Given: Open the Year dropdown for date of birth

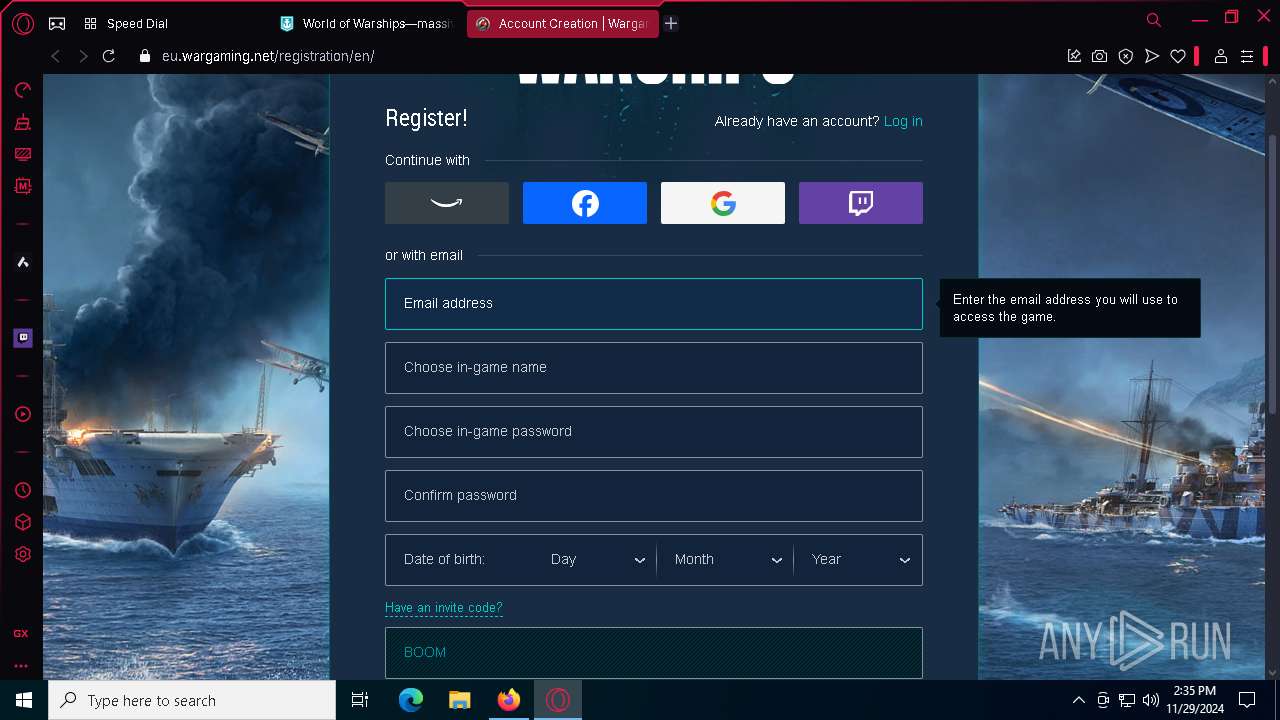Looking at the screenshot, I should click(x=860, y=560).
